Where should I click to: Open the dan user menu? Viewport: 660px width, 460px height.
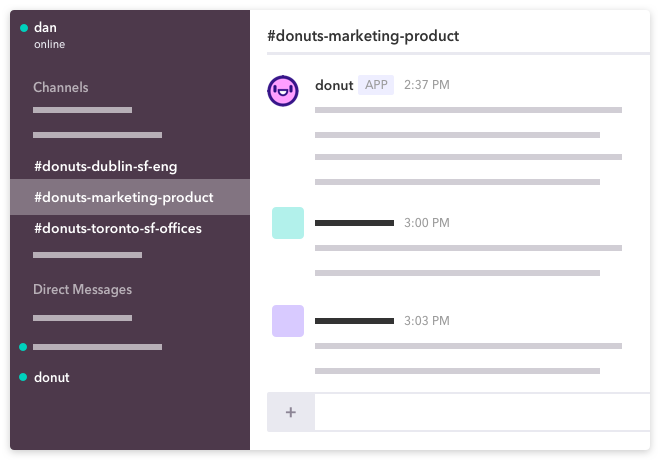(x=45, y=27)
